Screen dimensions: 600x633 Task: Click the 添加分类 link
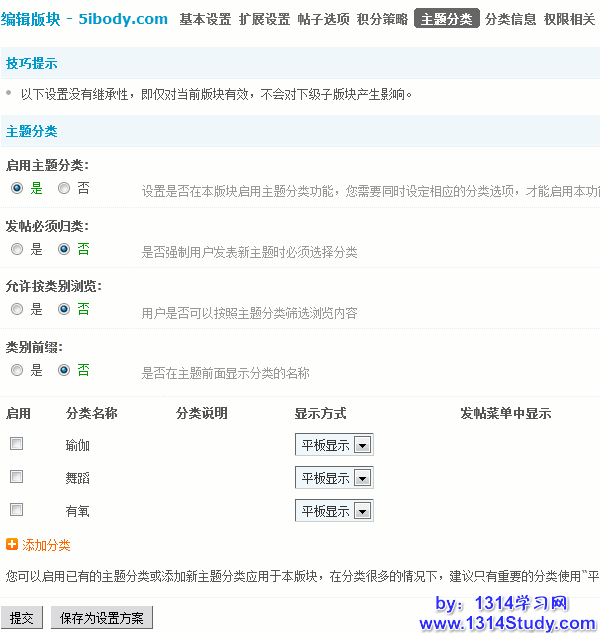coord(46,545)
